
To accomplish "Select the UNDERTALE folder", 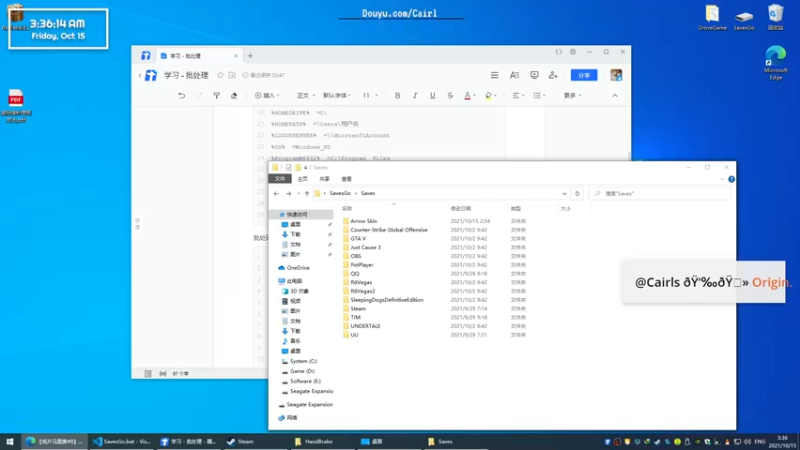I will [x=365, y=326].
